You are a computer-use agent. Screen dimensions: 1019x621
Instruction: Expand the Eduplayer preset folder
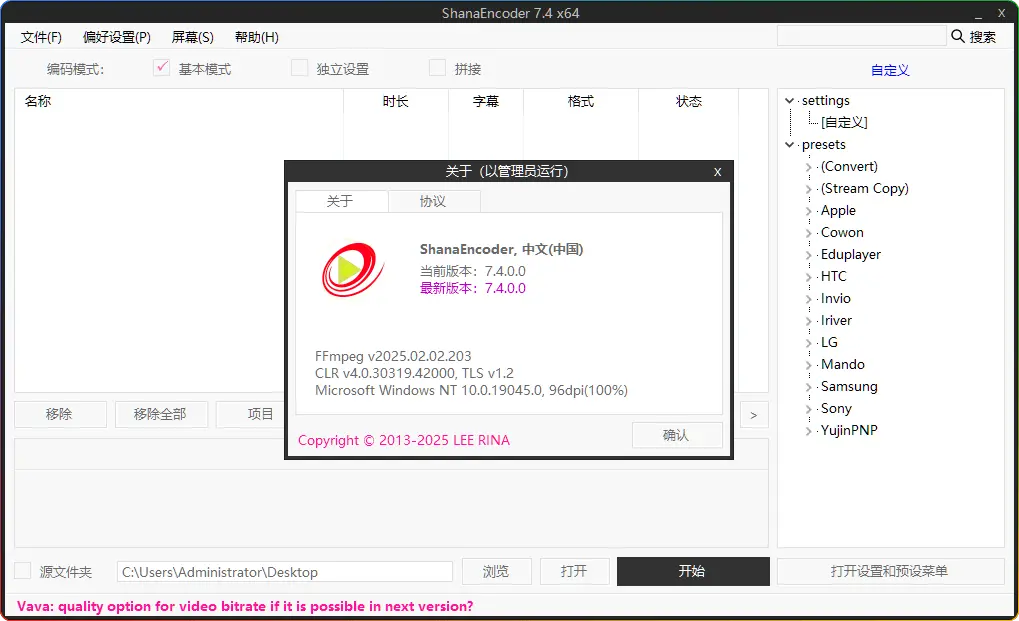(808, 255)
